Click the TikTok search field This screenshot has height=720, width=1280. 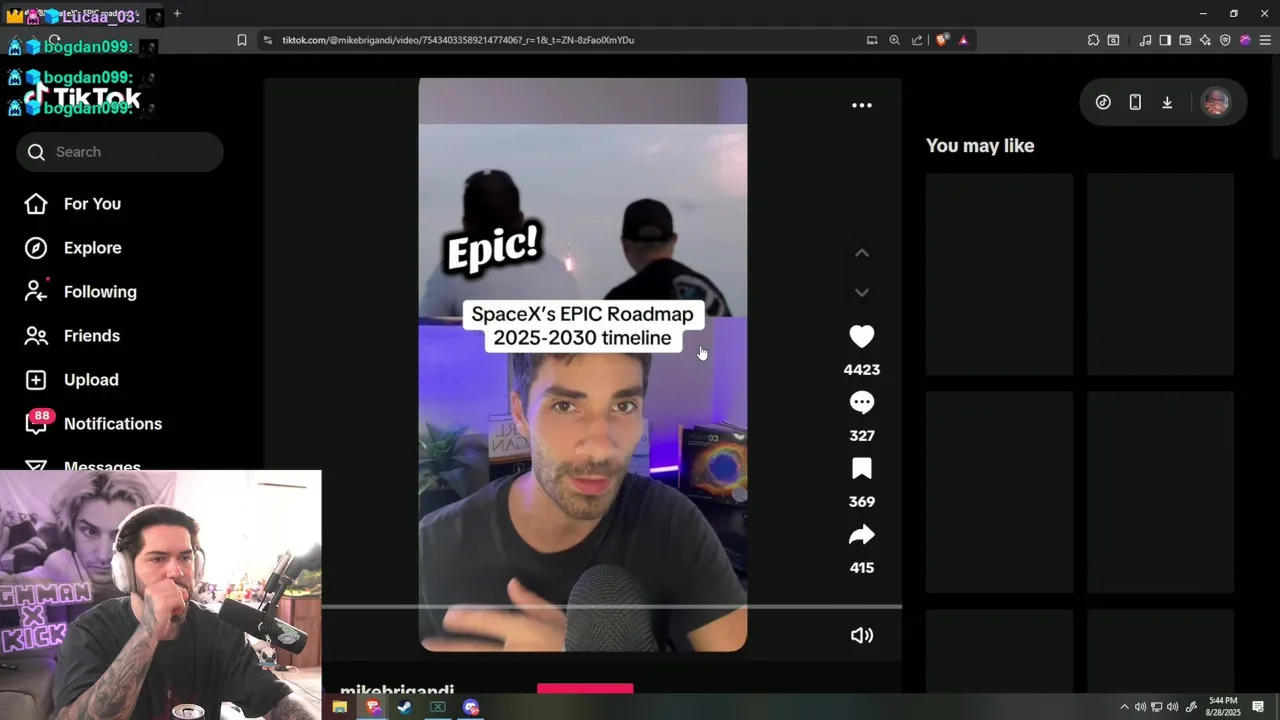tap(120, 152)
